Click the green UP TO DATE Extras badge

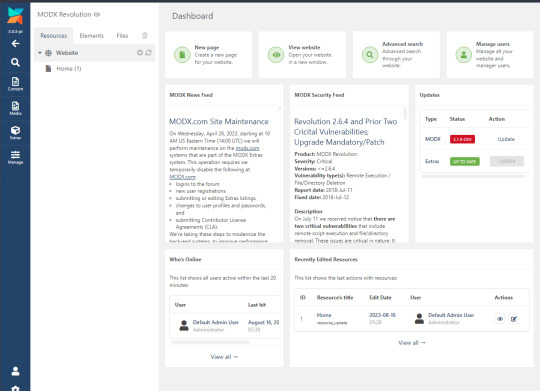465,161
